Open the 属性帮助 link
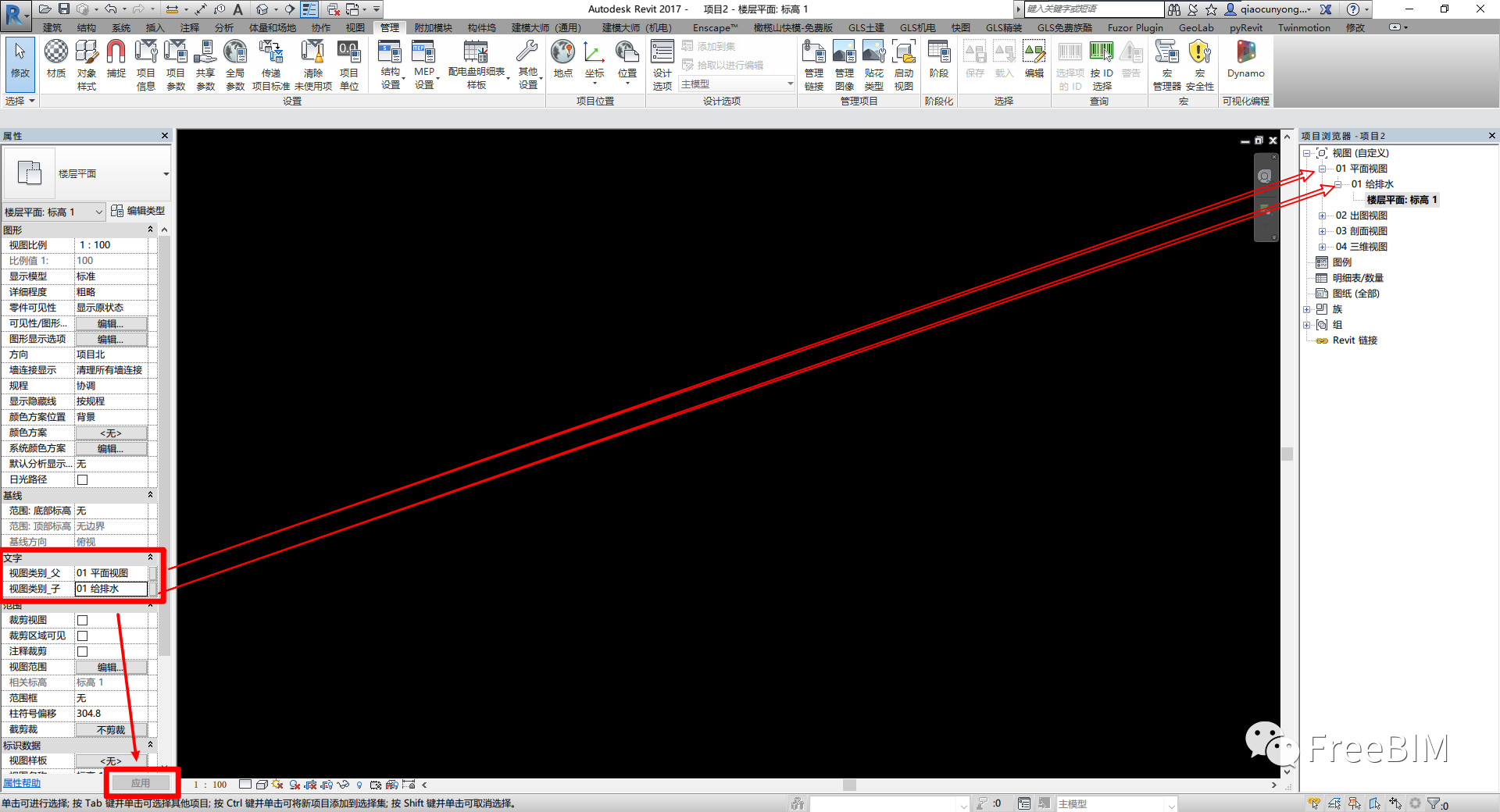The height and width of the screenshot is (812, 1500). point(22,783)
